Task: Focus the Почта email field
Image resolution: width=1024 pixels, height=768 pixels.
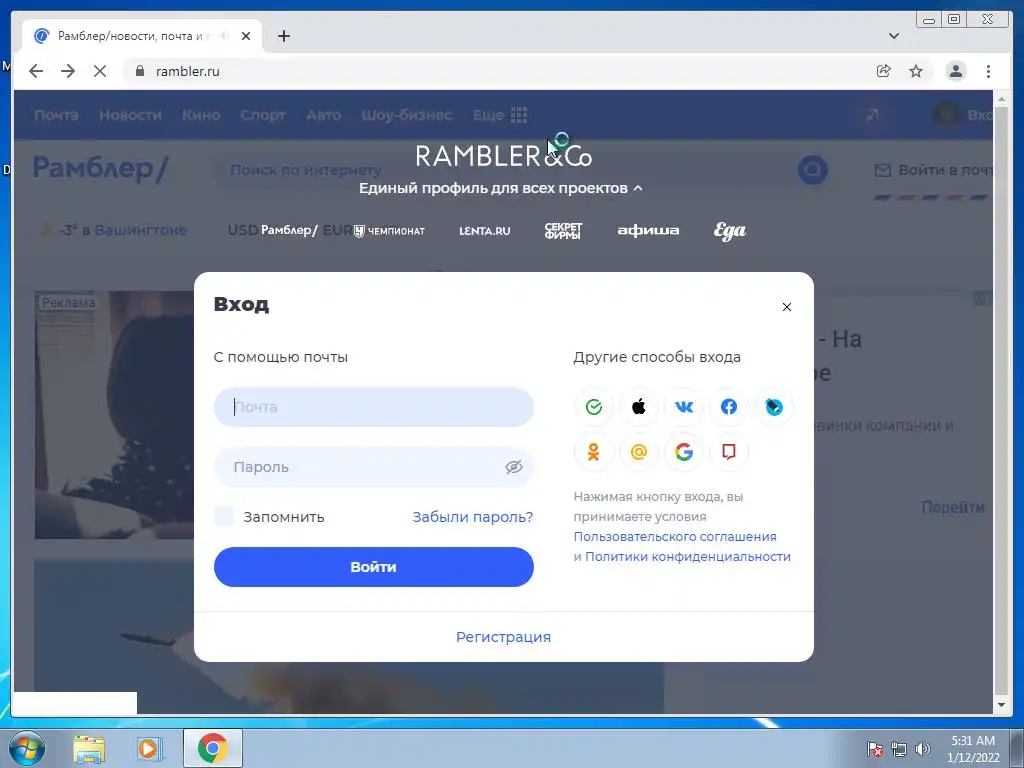Action: (x=374, y=407)
